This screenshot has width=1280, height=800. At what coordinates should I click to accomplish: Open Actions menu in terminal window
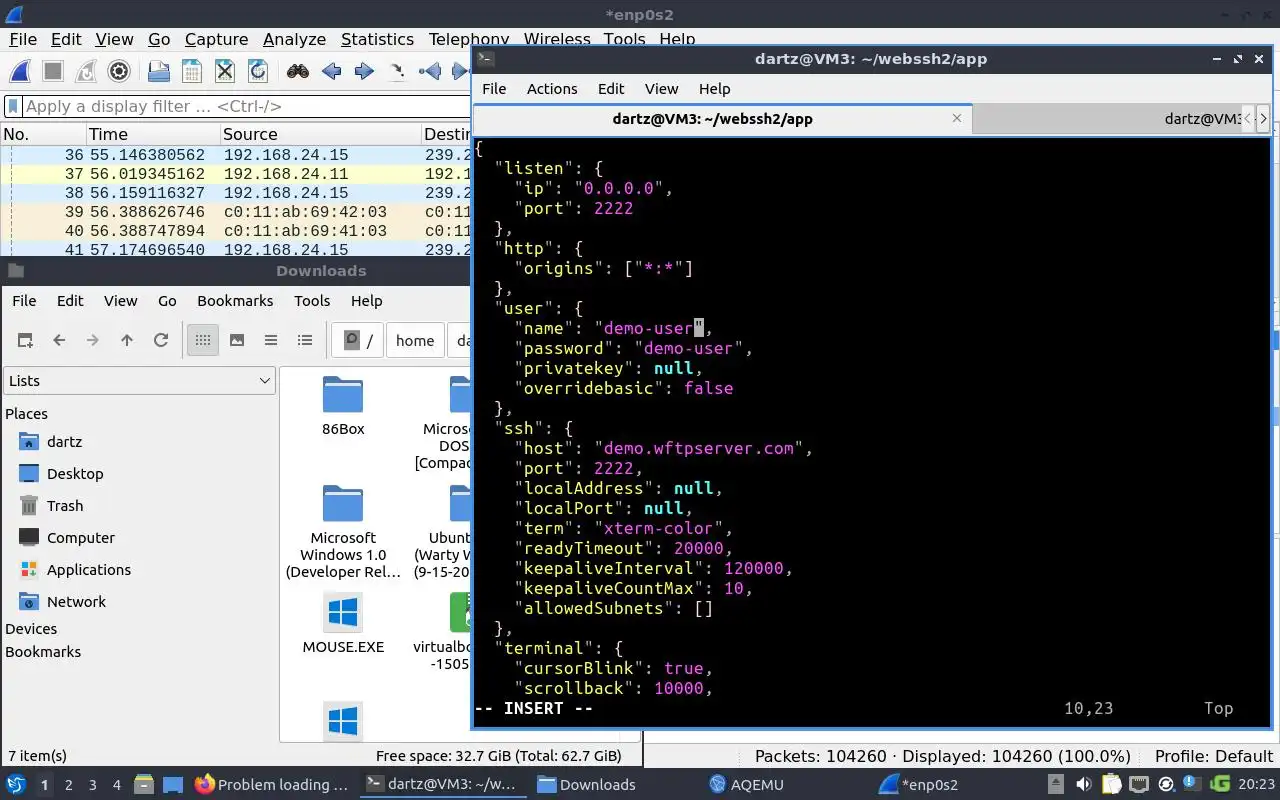tap(552, 88)
